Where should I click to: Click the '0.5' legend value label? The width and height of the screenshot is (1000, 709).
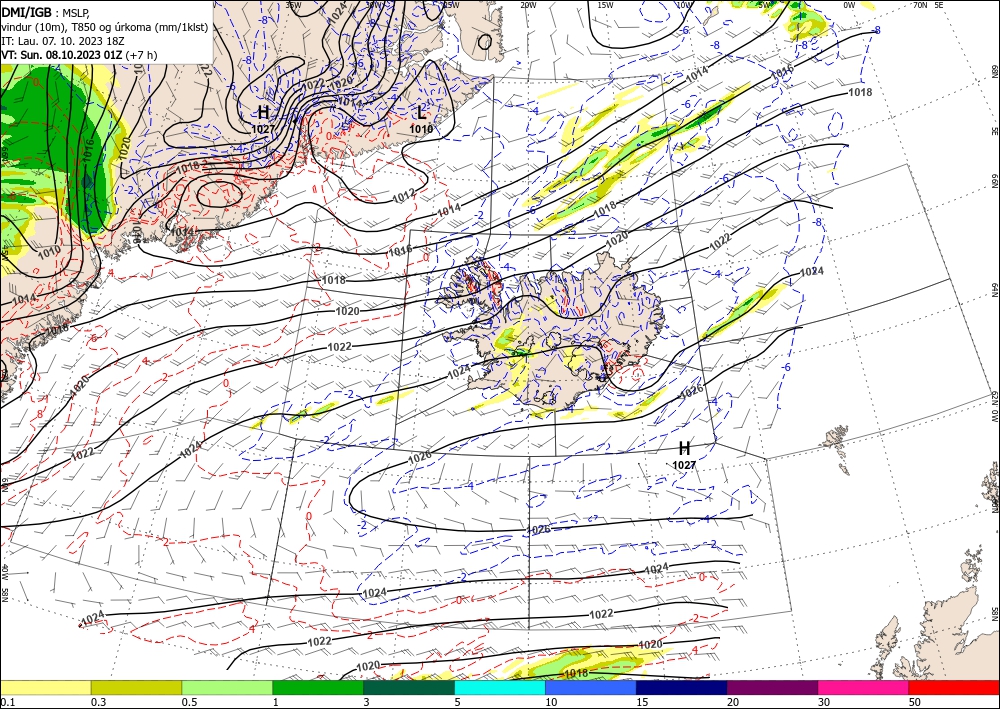point(189,702)
